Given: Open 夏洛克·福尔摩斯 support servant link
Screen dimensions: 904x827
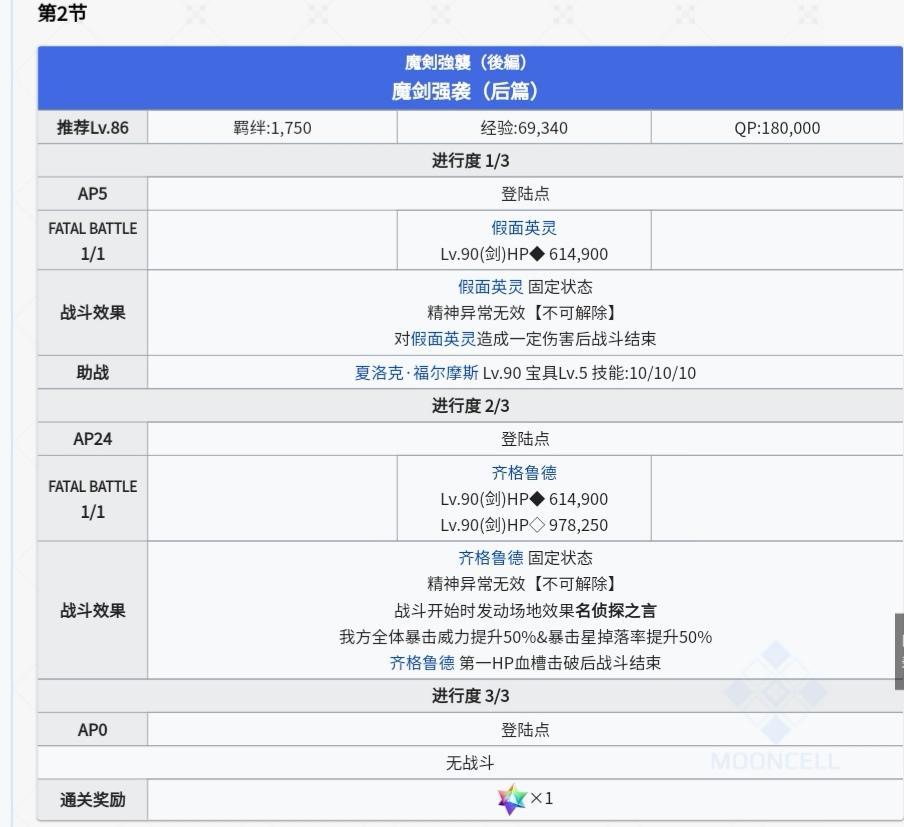Looking at the screenshot, I should 416,373.
